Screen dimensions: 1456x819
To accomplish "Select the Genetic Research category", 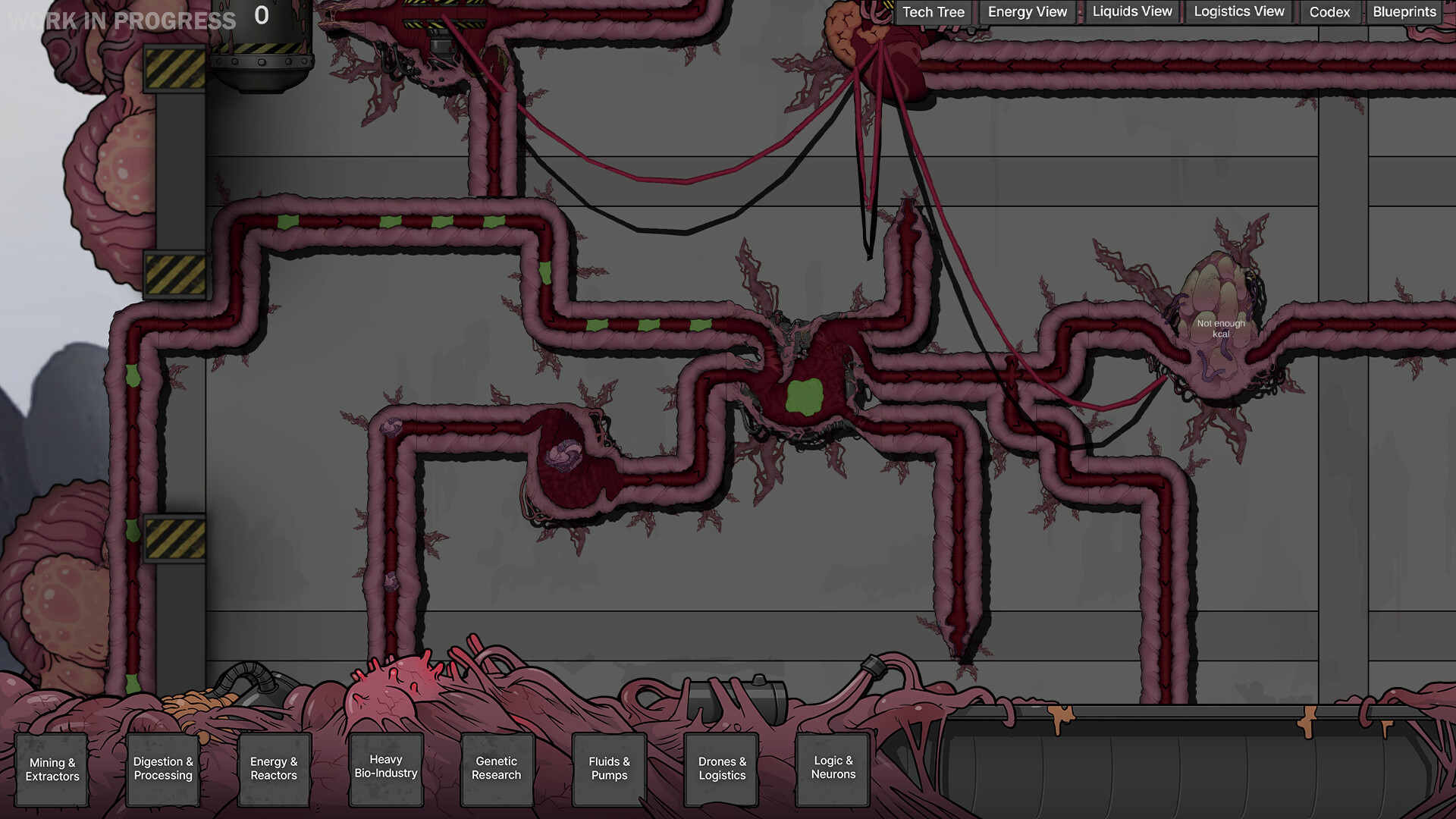I will coord(497,768).
